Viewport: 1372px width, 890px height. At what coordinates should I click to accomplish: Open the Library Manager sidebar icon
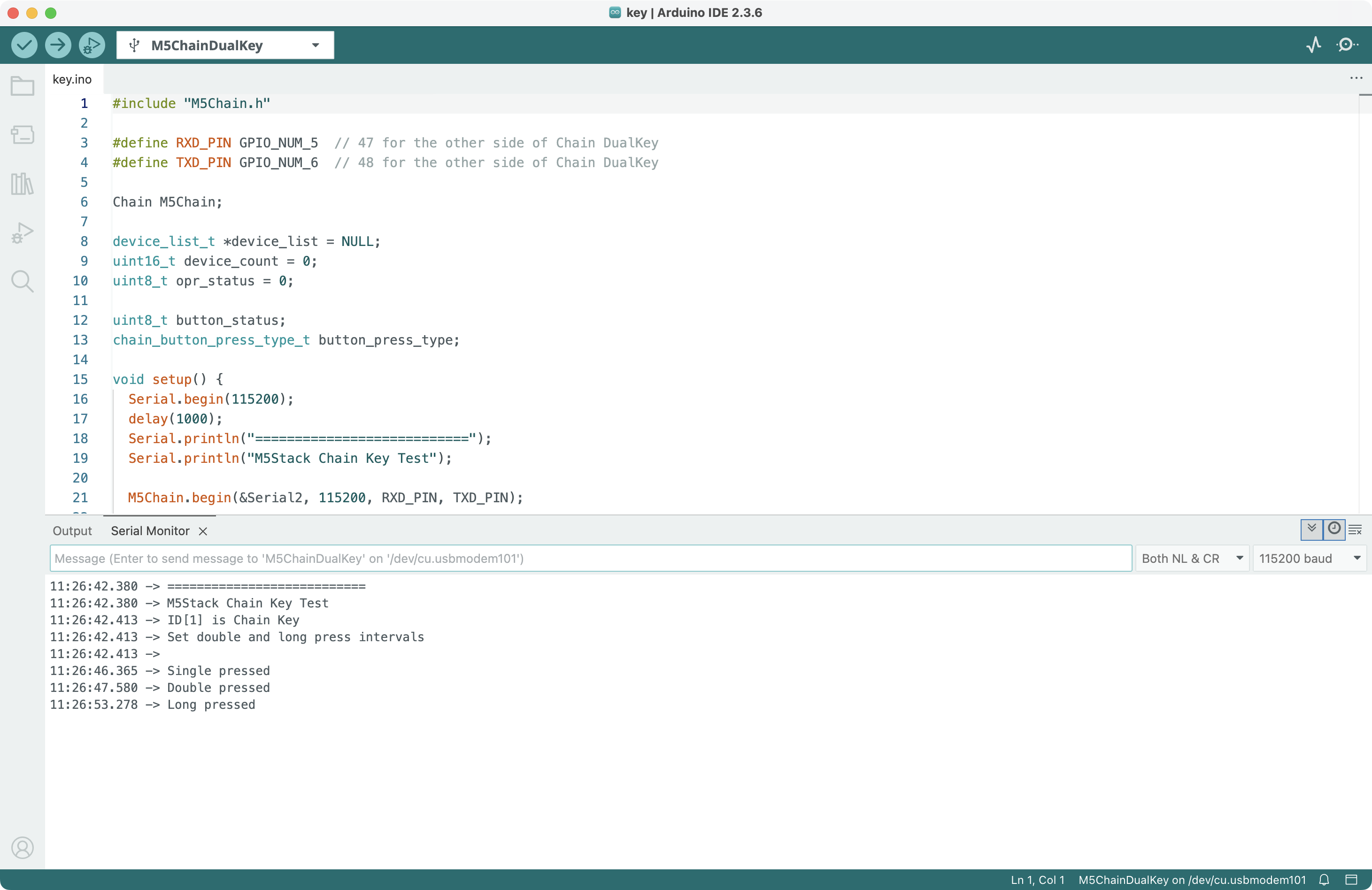point(23,184)
